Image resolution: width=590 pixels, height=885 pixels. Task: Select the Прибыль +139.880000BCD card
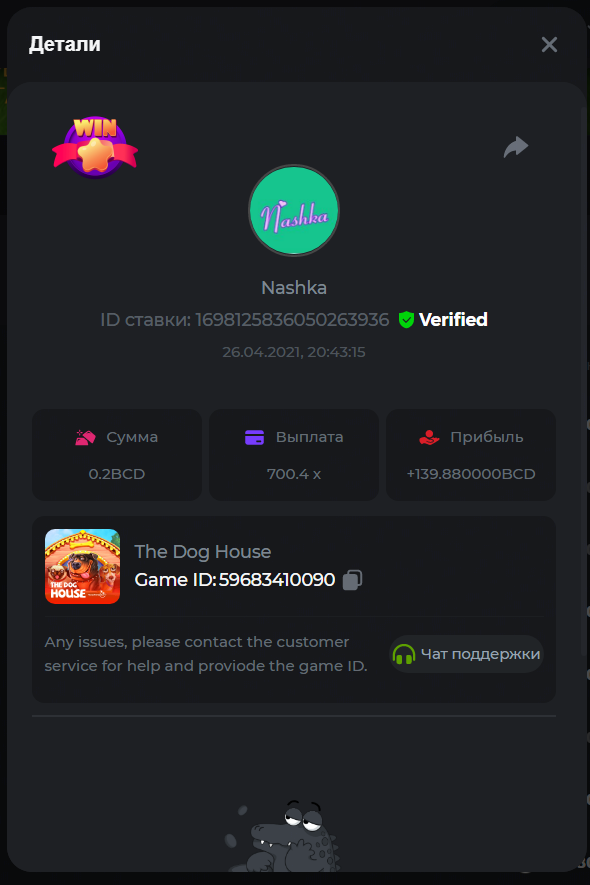click(471, 455)
